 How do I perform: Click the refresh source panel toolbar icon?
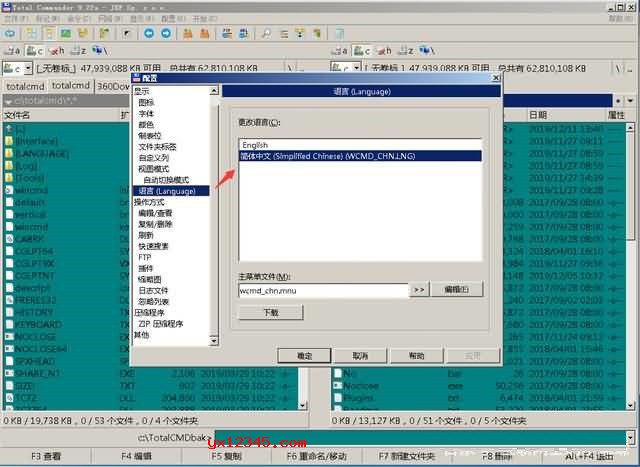10,33
